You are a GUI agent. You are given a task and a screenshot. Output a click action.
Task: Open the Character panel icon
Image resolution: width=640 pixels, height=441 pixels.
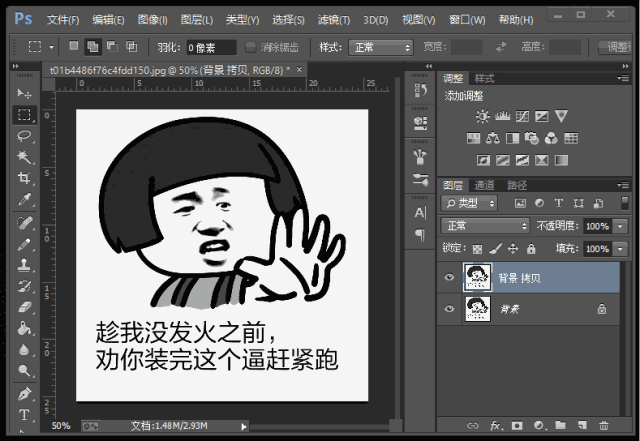pyautogui.click(x=420, y=213)
